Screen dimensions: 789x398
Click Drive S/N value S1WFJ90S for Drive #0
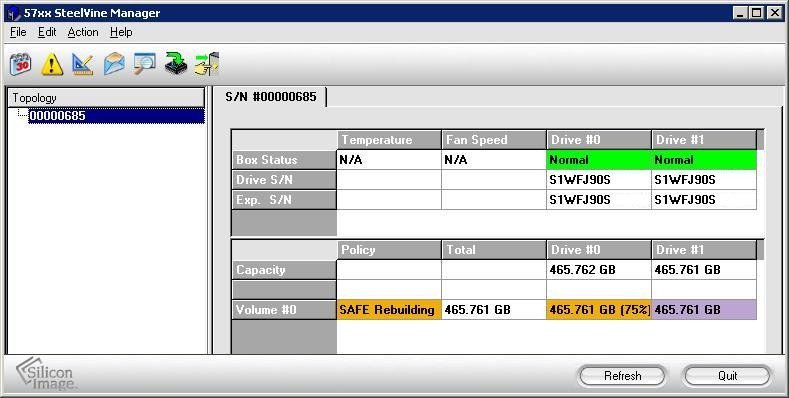click(x=599, y=180)
